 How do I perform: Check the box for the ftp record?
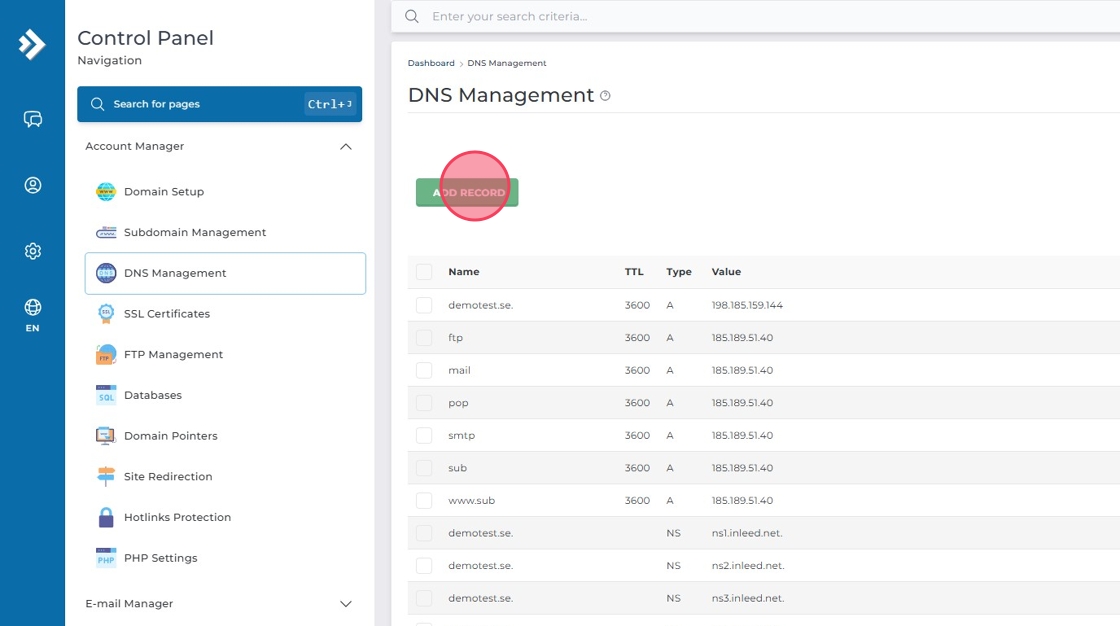(424, 338)
